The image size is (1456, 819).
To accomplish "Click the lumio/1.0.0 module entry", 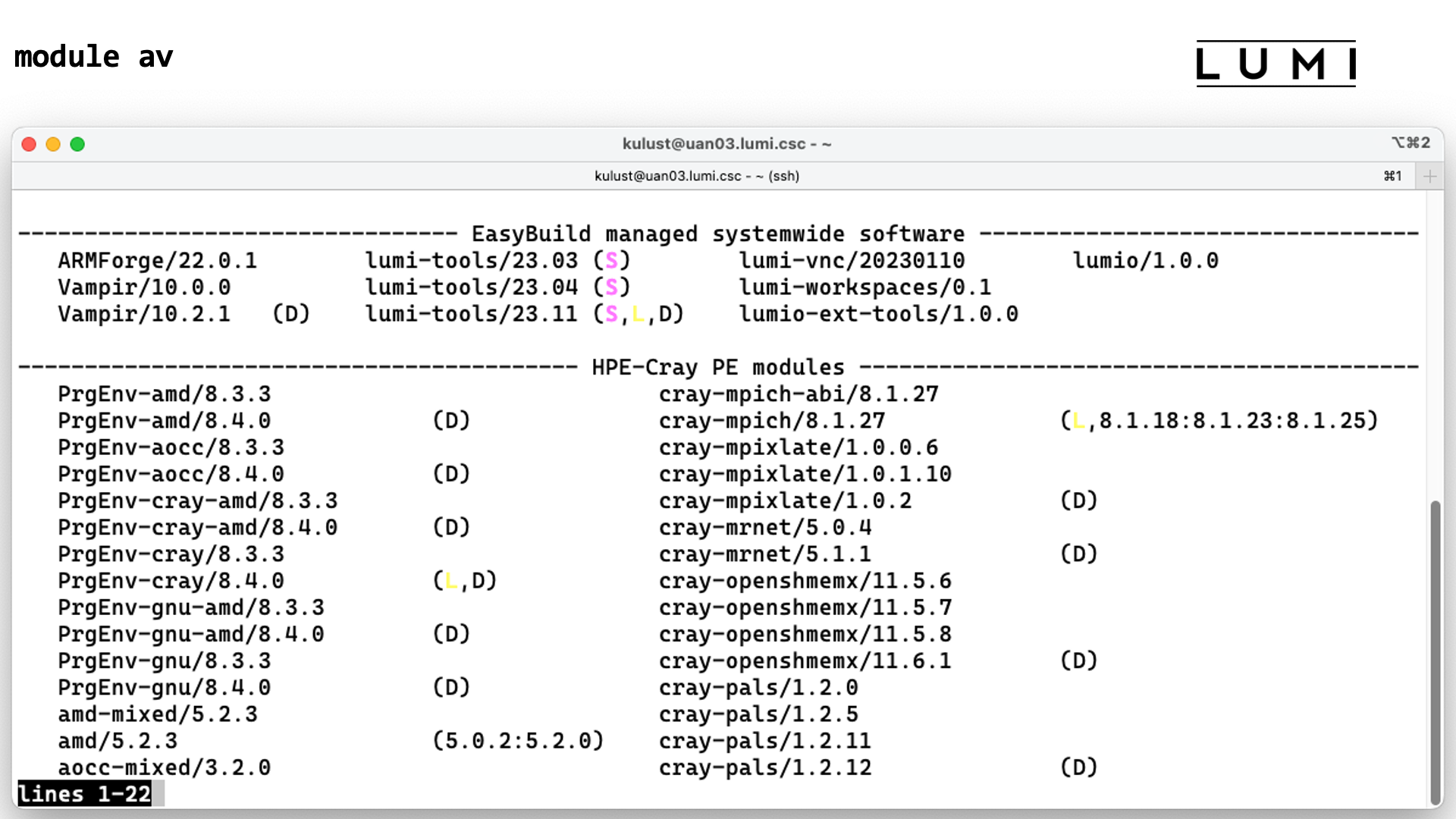I will click(1145, 261).
